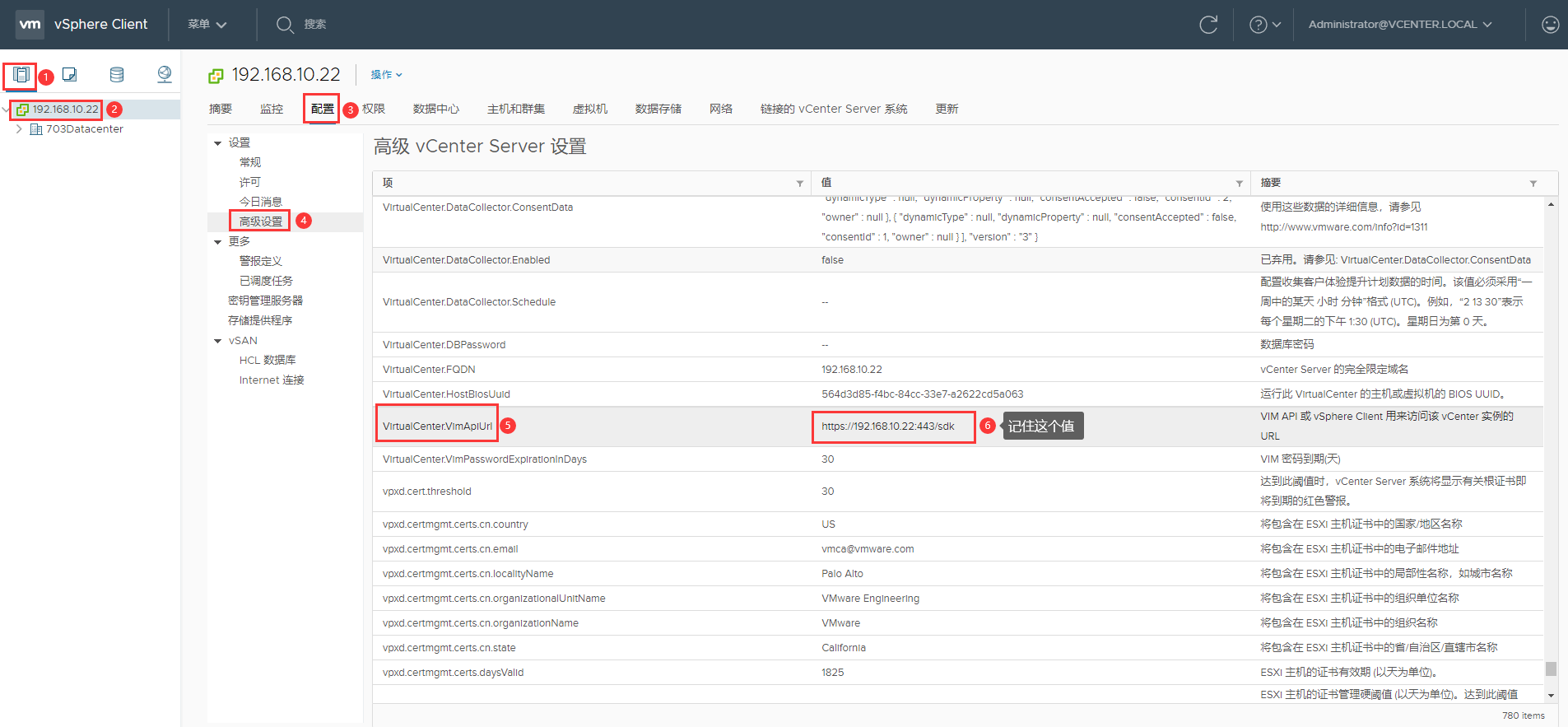Image resolution: width=1568 pixels, height=727 pixels.
Task: Expand the 703Datacenter tree node
Action: pyautogui.click(x=19, y=129)
